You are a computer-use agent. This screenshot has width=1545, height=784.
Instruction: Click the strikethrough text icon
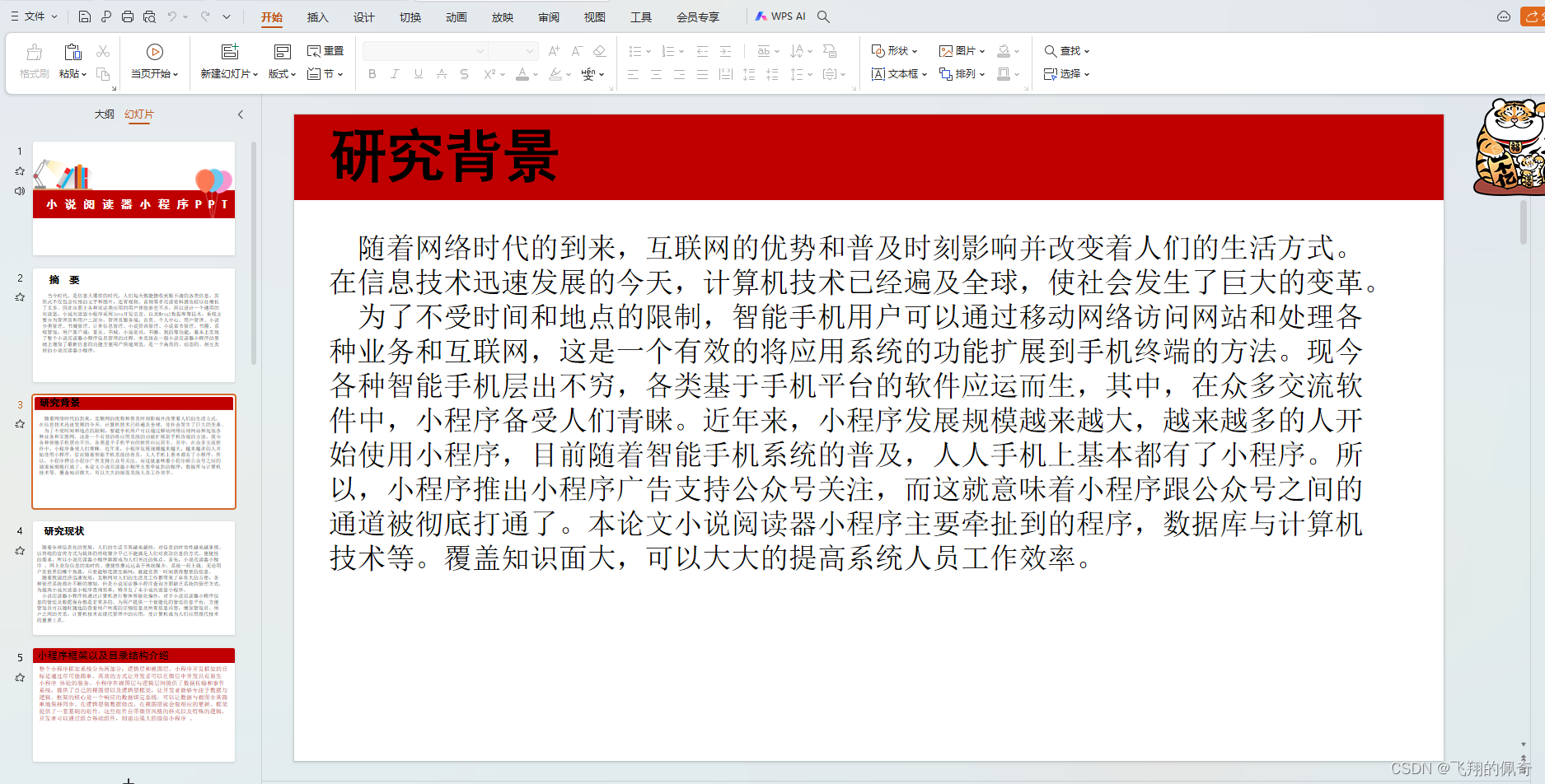click(x=442, y=74)
